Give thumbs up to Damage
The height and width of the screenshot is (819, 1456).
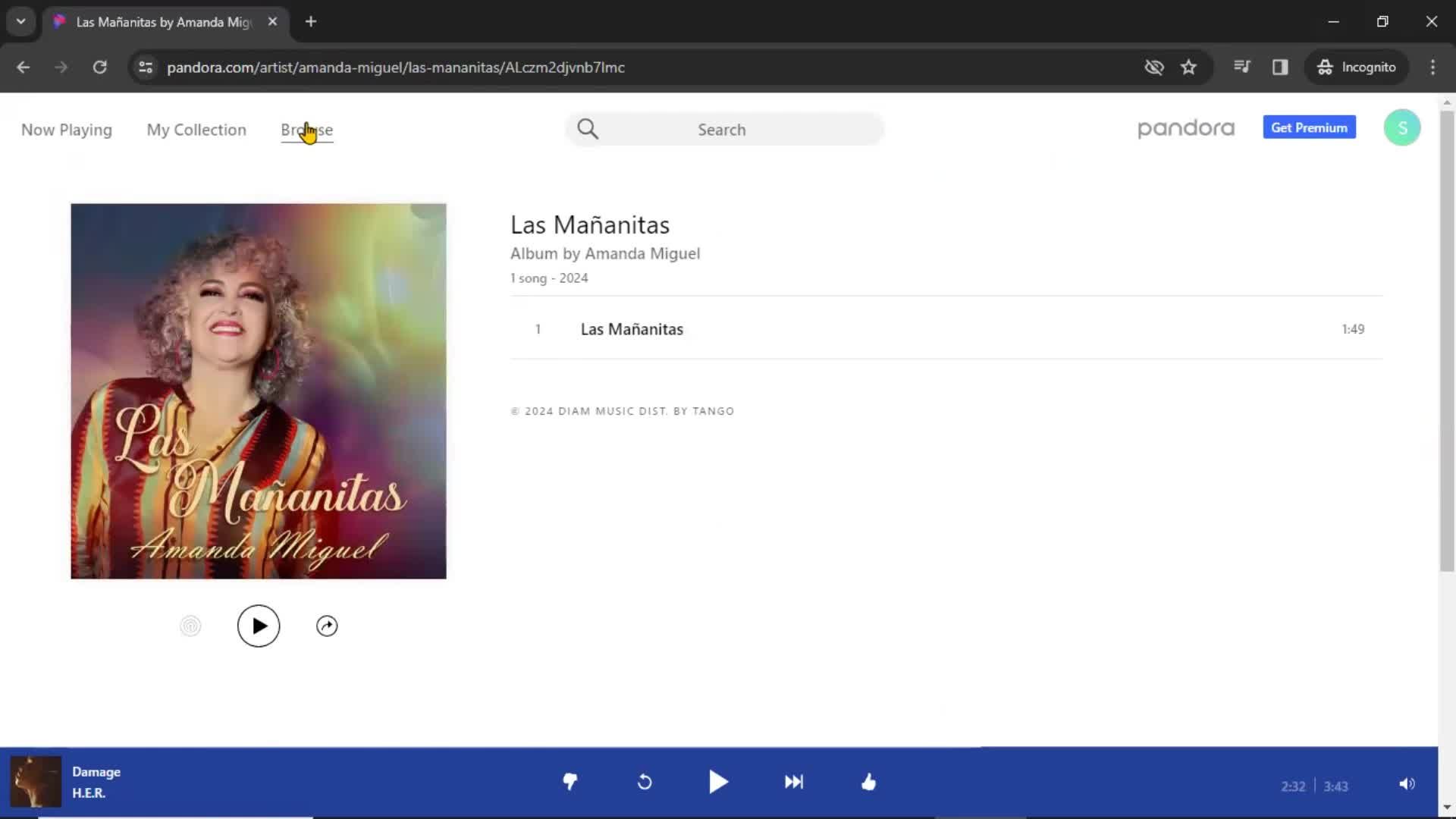tap(869, 782)
